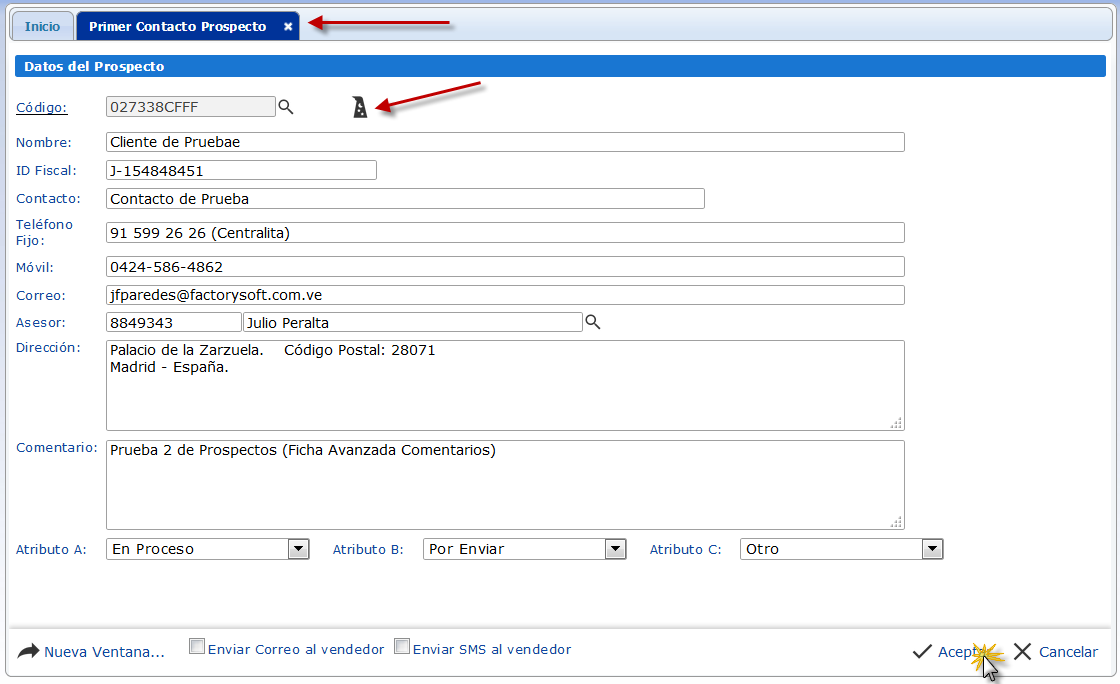Click the Atributo C label
This screenshot has width=1120, height=684.
point(685,550)
